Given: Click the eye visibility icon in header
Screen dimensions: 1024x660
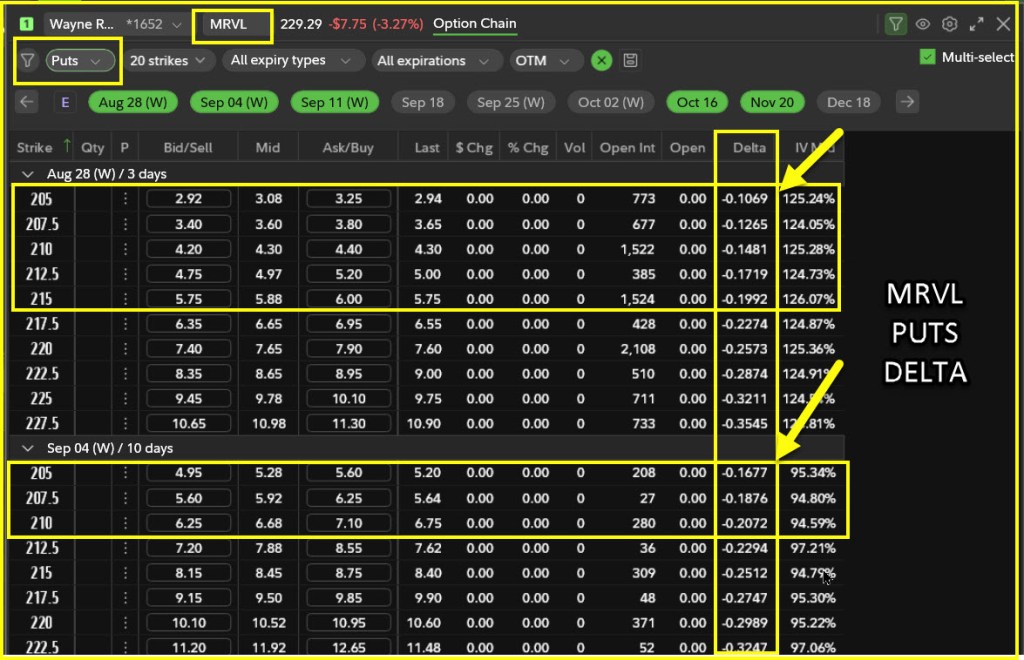Looking at the screenshot, I should point(923,24).
